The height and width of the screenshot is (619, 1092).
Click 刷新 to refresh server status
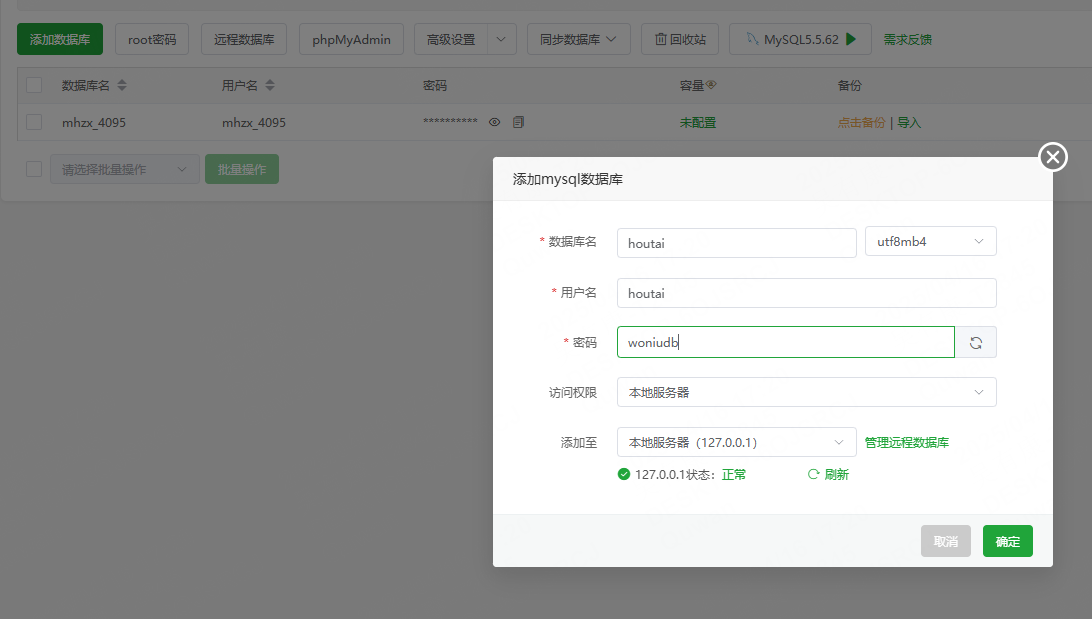[828, 474]
